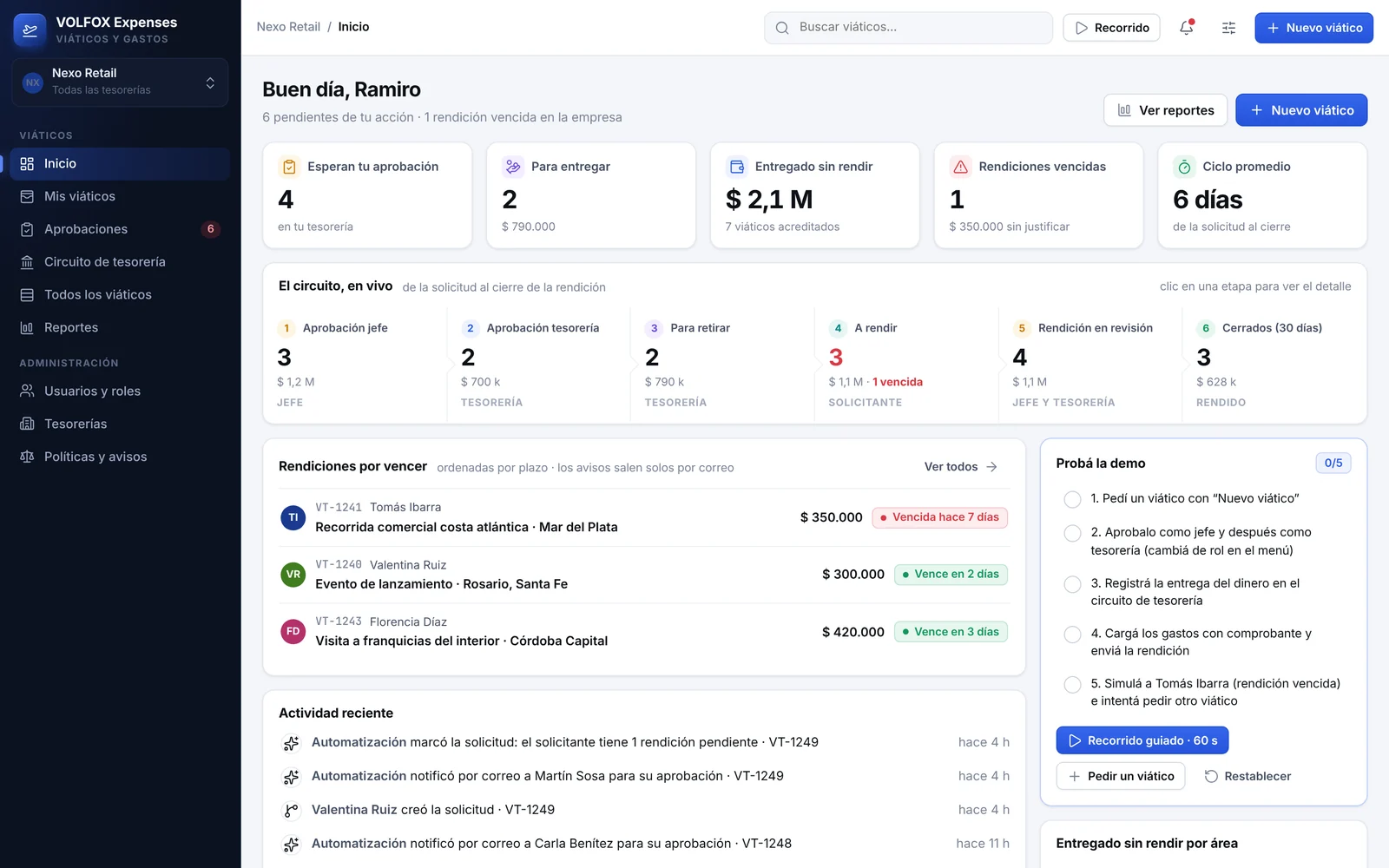1389x868 pixels.
Task: Focus the Buscar viáticos search field
Action: (908, 28)
